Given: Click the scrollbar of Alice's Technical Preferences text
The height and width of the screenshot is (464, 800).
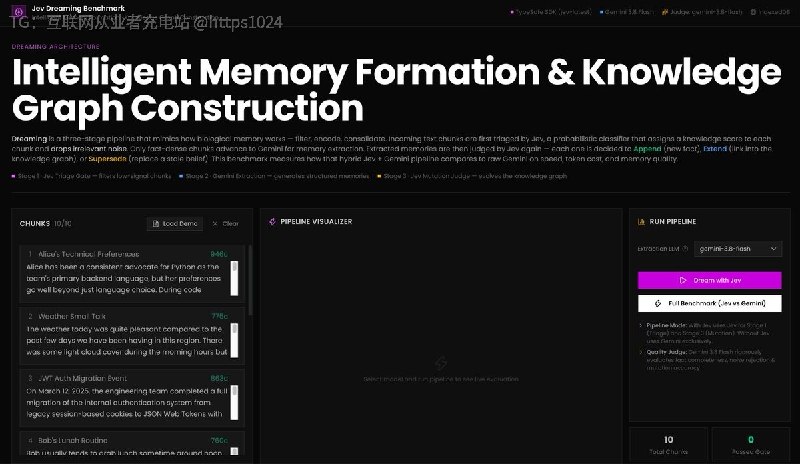Looking at the screenshot, I should click(234, 278).
